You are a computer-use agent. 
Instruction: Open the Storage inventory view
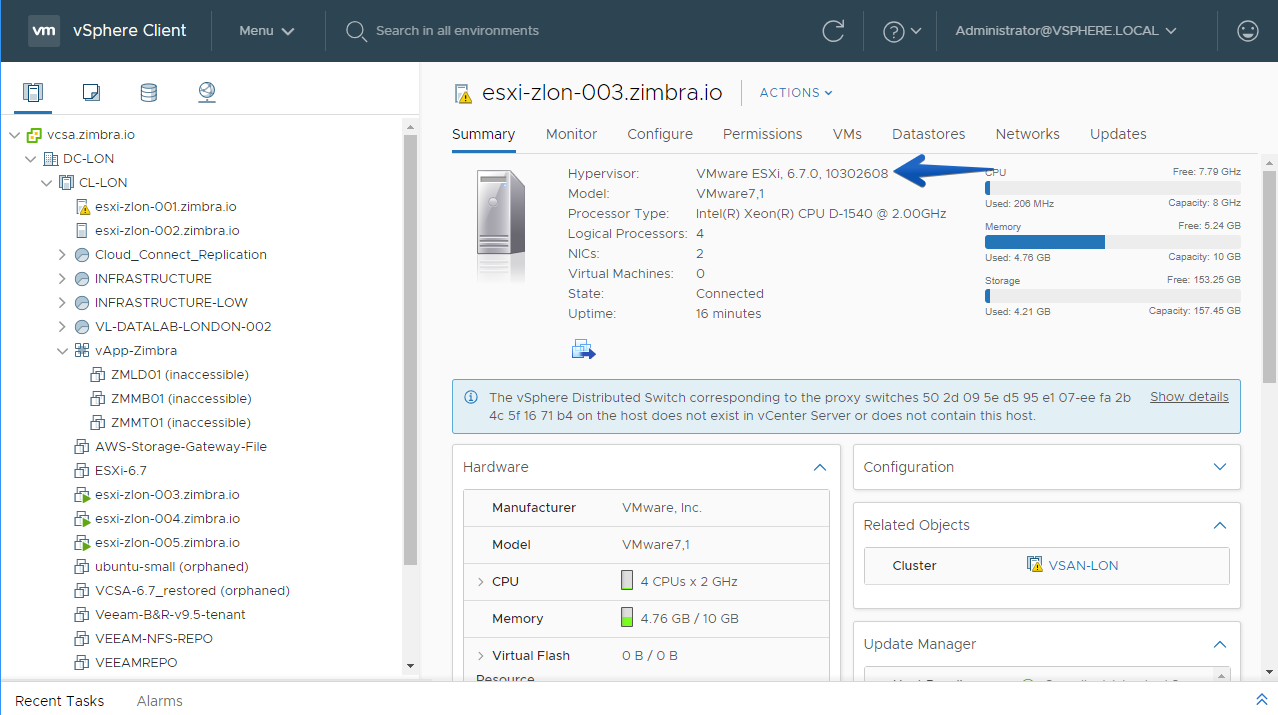point(148,93)
